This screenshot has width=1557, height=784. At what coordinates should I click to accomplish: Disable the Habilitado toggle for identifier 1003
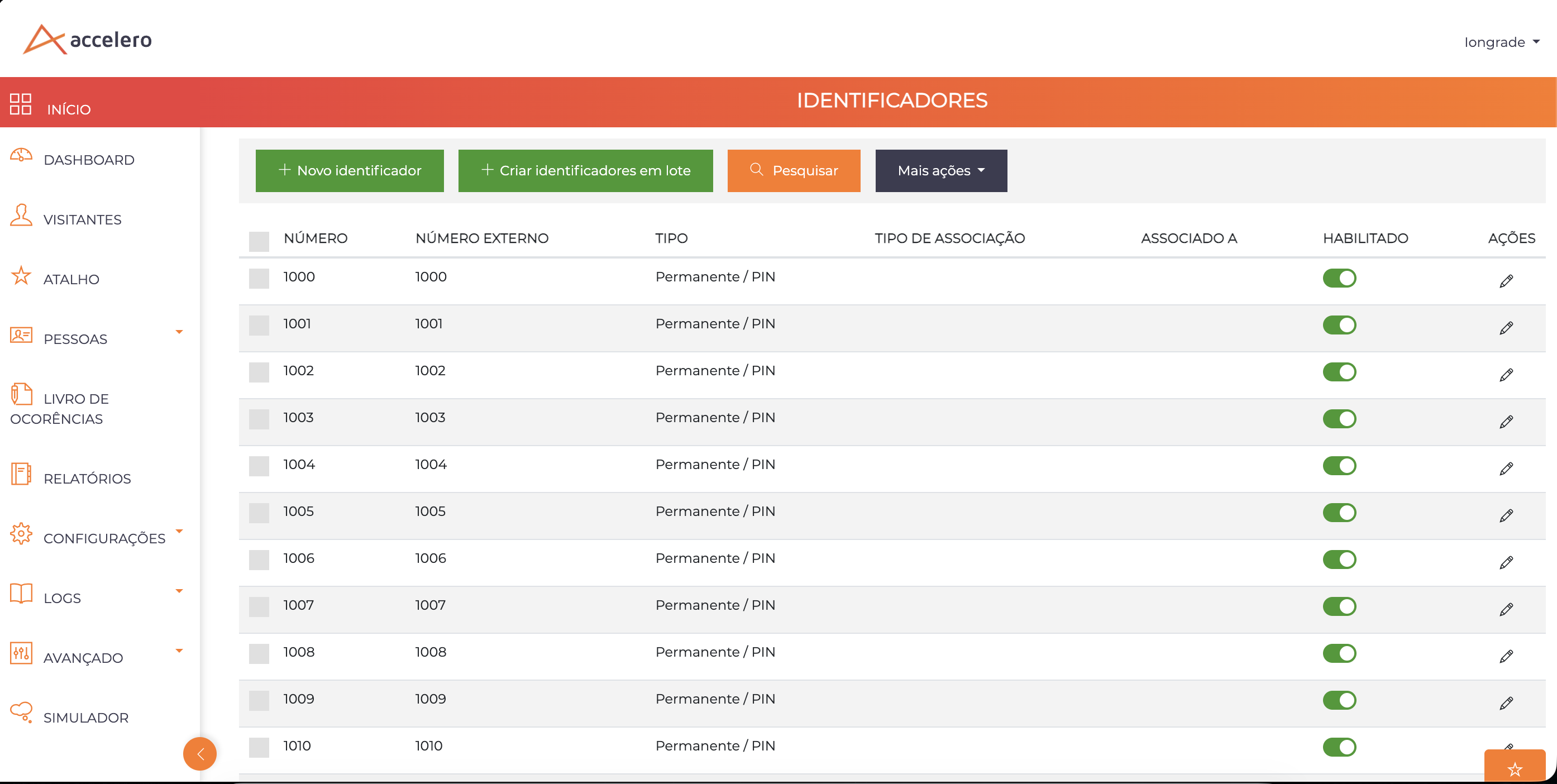coord(1340,418)
